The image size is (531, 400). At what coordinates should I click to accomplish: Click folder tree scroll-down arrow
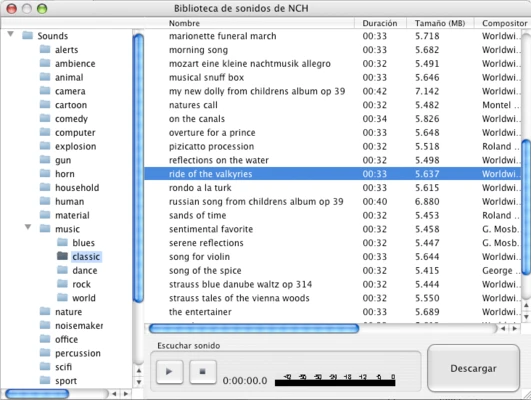pos(139,382)
